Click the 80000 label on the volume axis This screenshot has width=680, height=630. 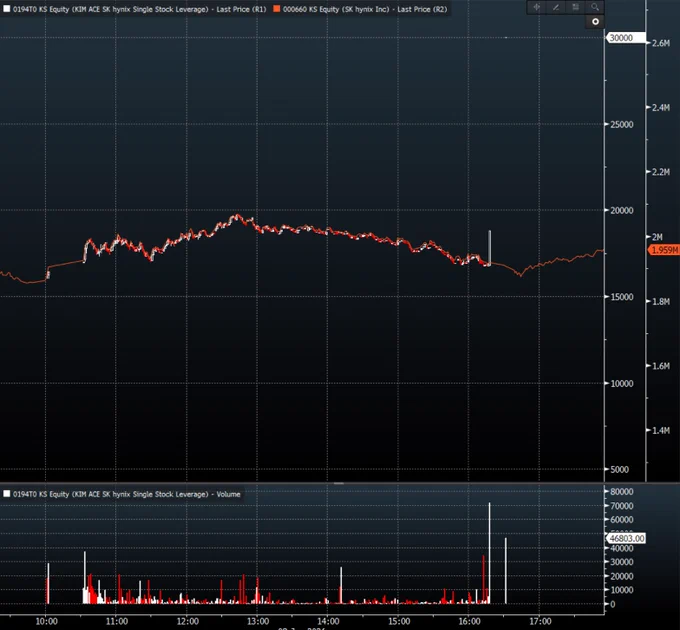point(621,491)
